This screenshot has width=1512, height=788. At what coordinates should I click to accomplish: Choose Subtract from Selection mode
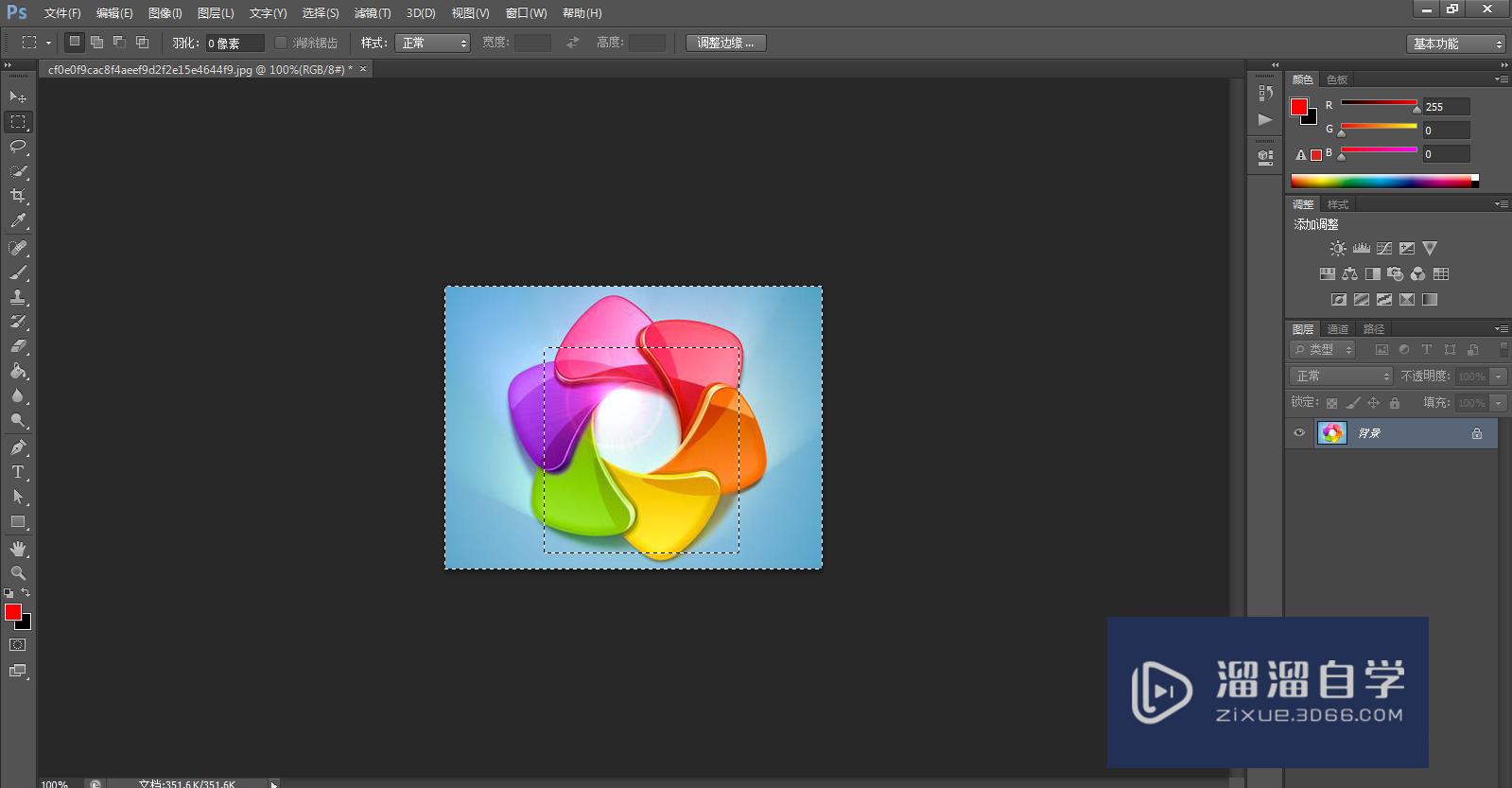119,43
